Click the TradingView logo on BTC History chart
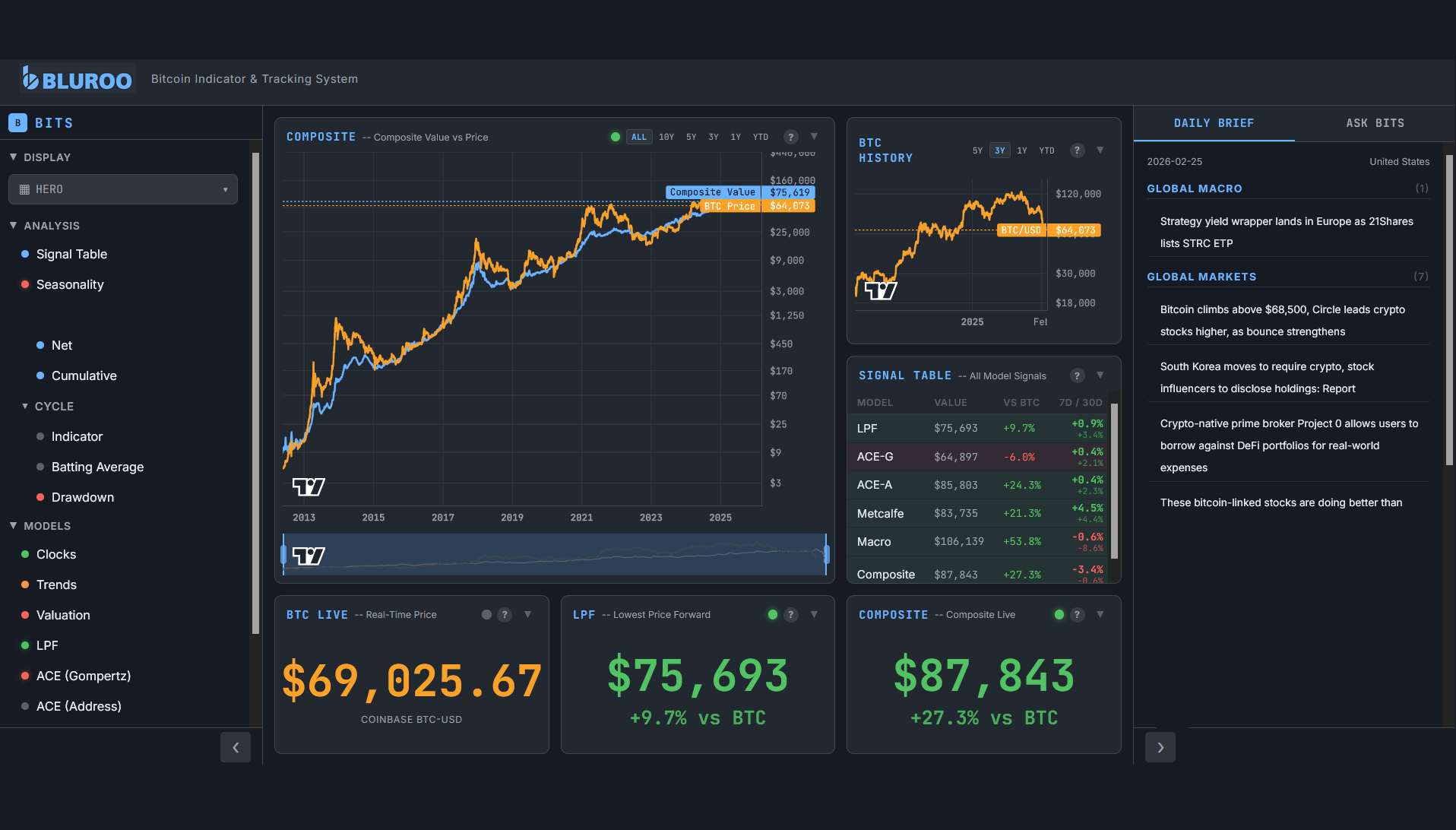This screenshot has height=830, width=1456. coord(880,290)
